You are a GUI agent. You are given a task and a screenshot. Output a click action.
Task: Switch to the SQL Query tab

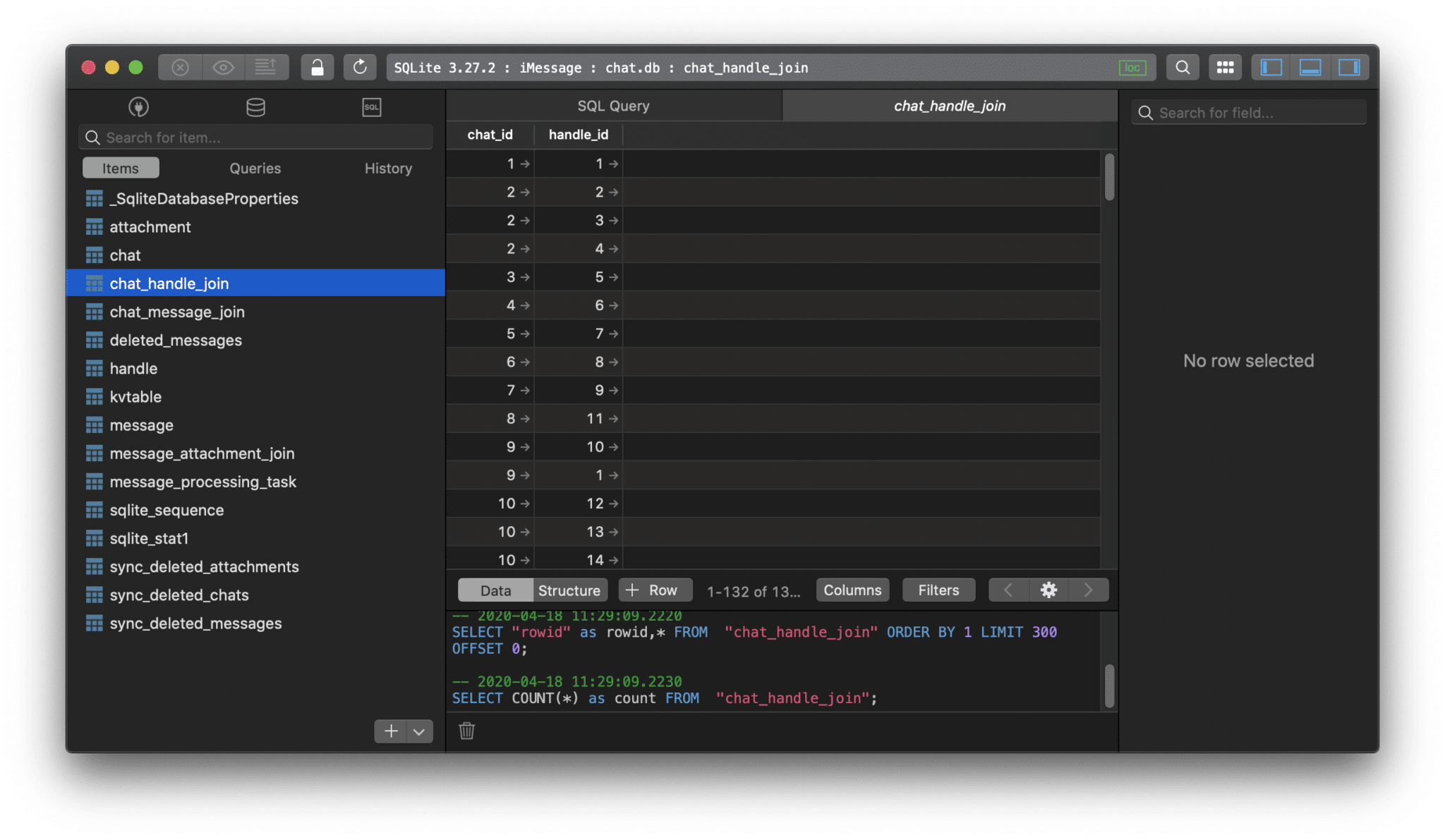(614, 105)
